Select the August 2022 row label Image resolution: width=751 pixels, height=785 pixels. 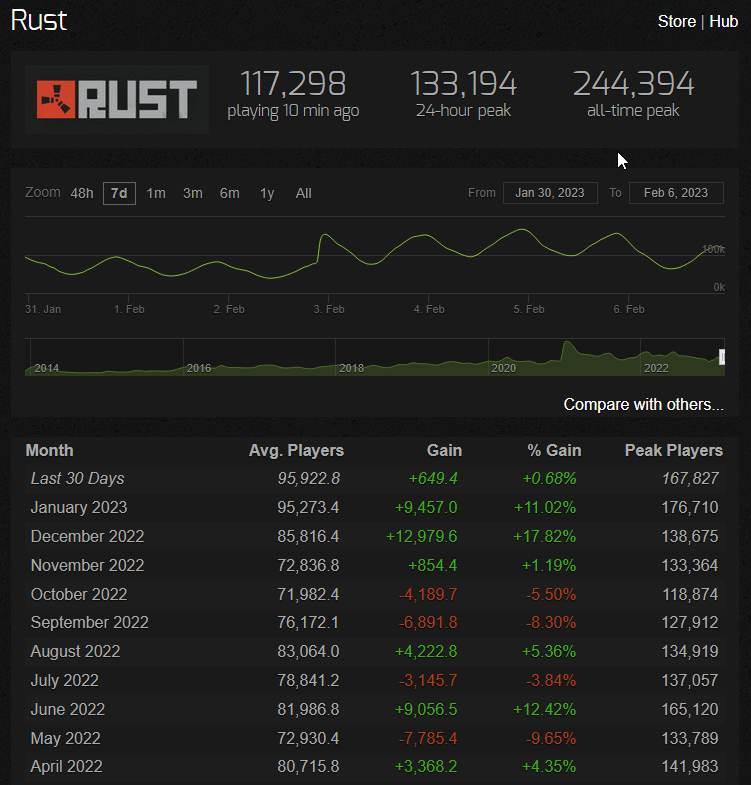(x=76, y=652)
